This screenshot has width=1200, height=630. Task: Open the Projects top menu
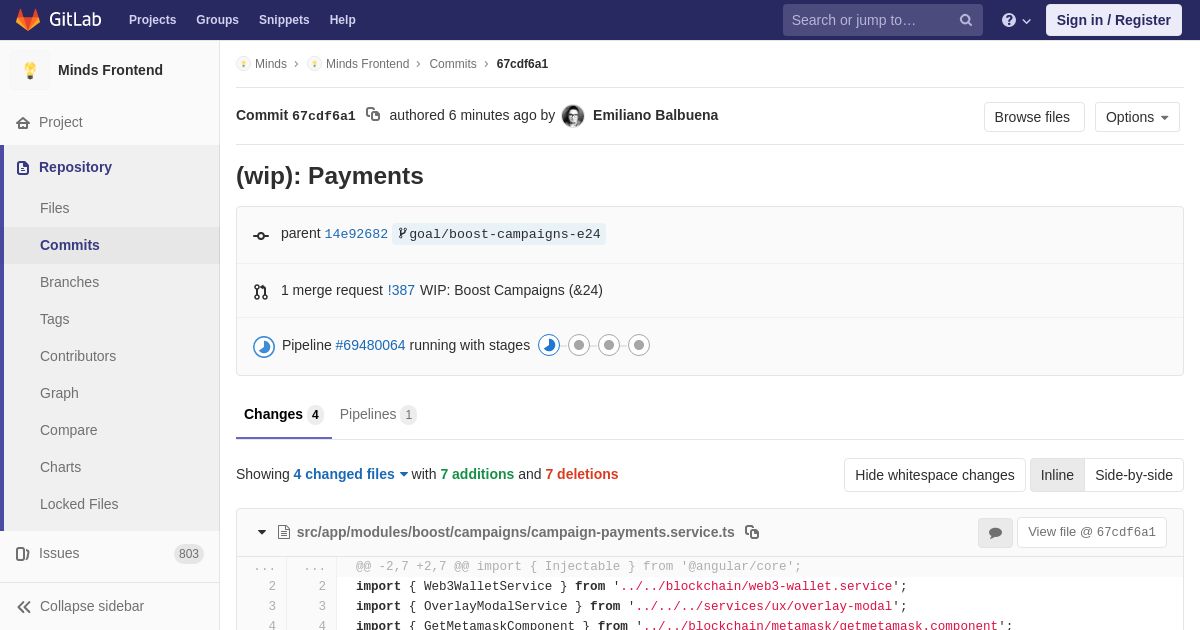tap(152, 20)
